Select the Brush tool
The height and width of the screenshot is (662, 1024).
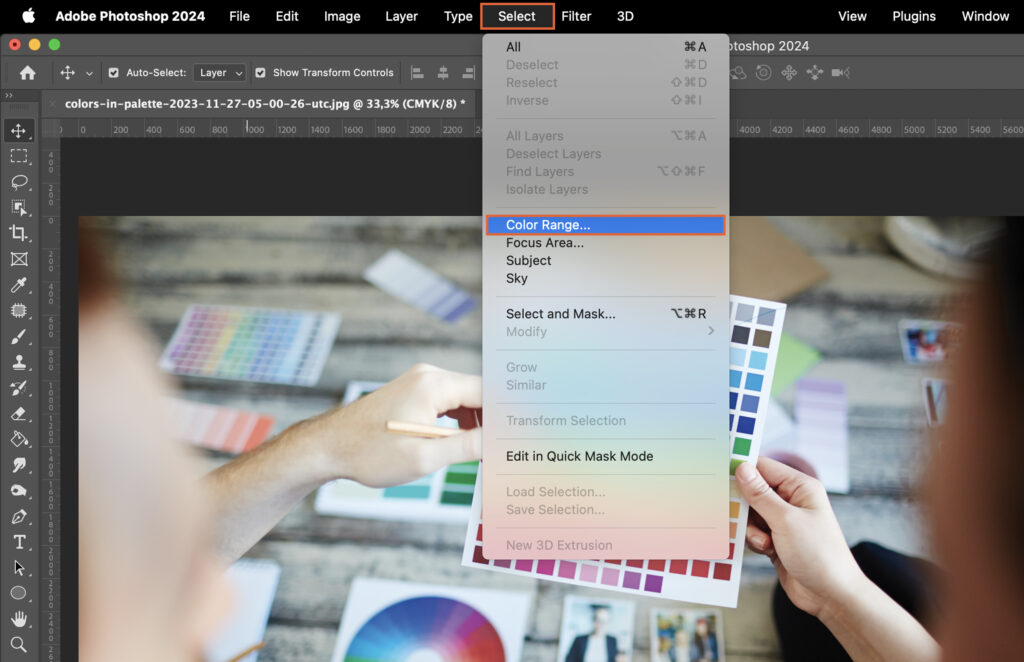[20, 336]
